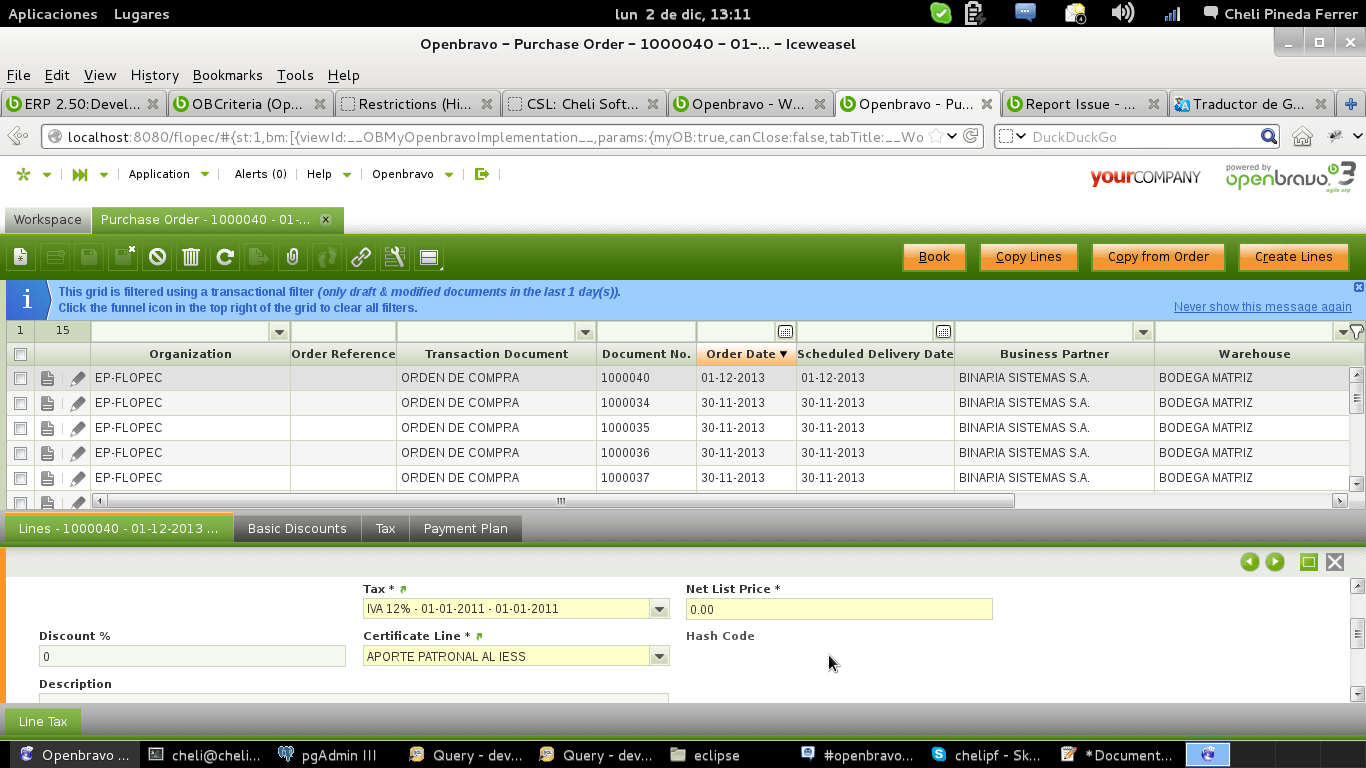This screenshot has width=1366, height=768.
Task: Expand the Tax dropdown
Action: 659,609
